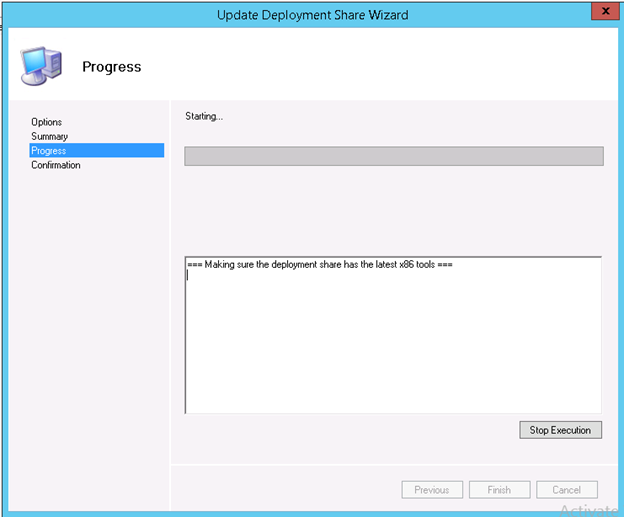Select the Options step in sidebar

pos(46,122)
